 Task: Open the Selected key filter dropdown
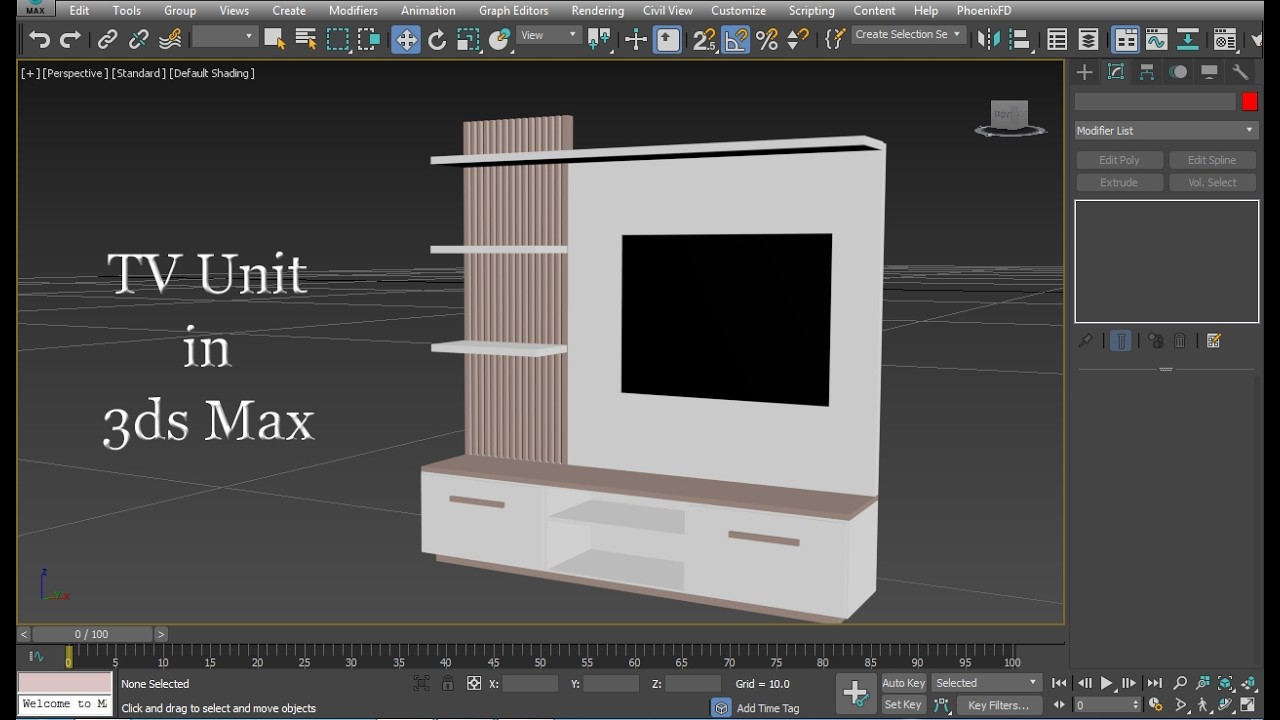987,683
